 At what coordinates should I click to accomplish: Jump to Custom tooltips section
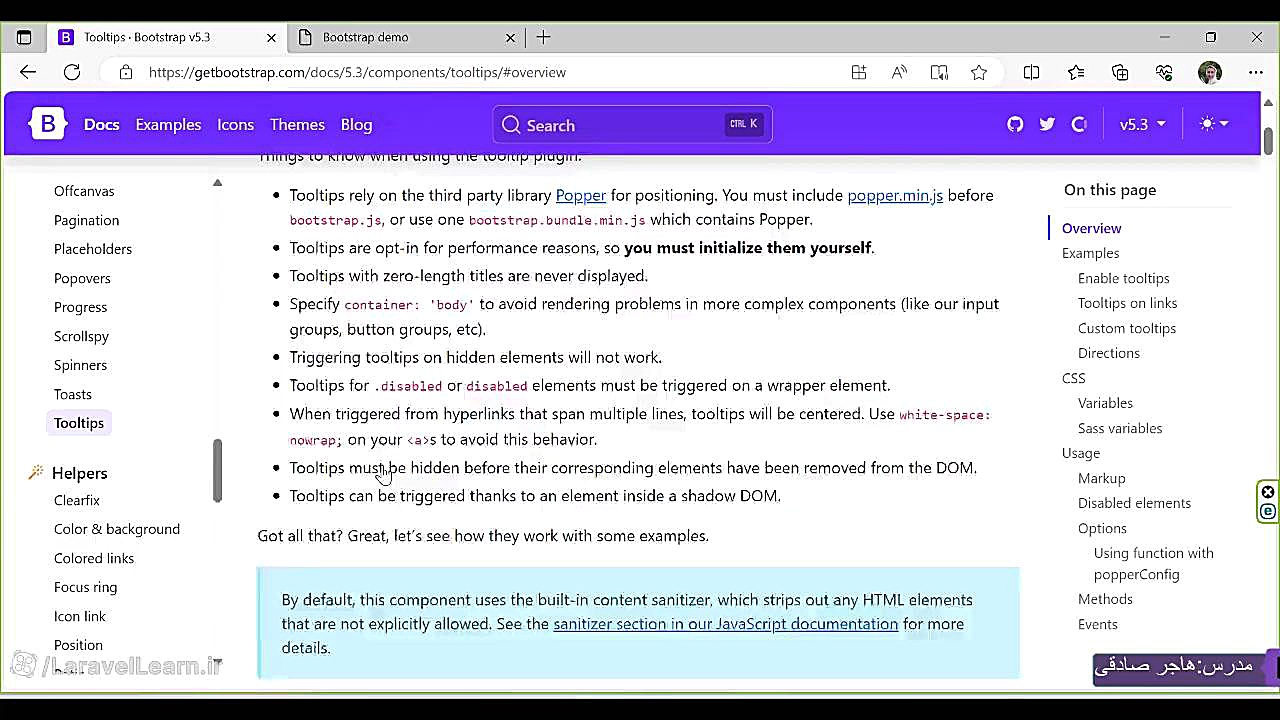click(x=1127, y=328)
